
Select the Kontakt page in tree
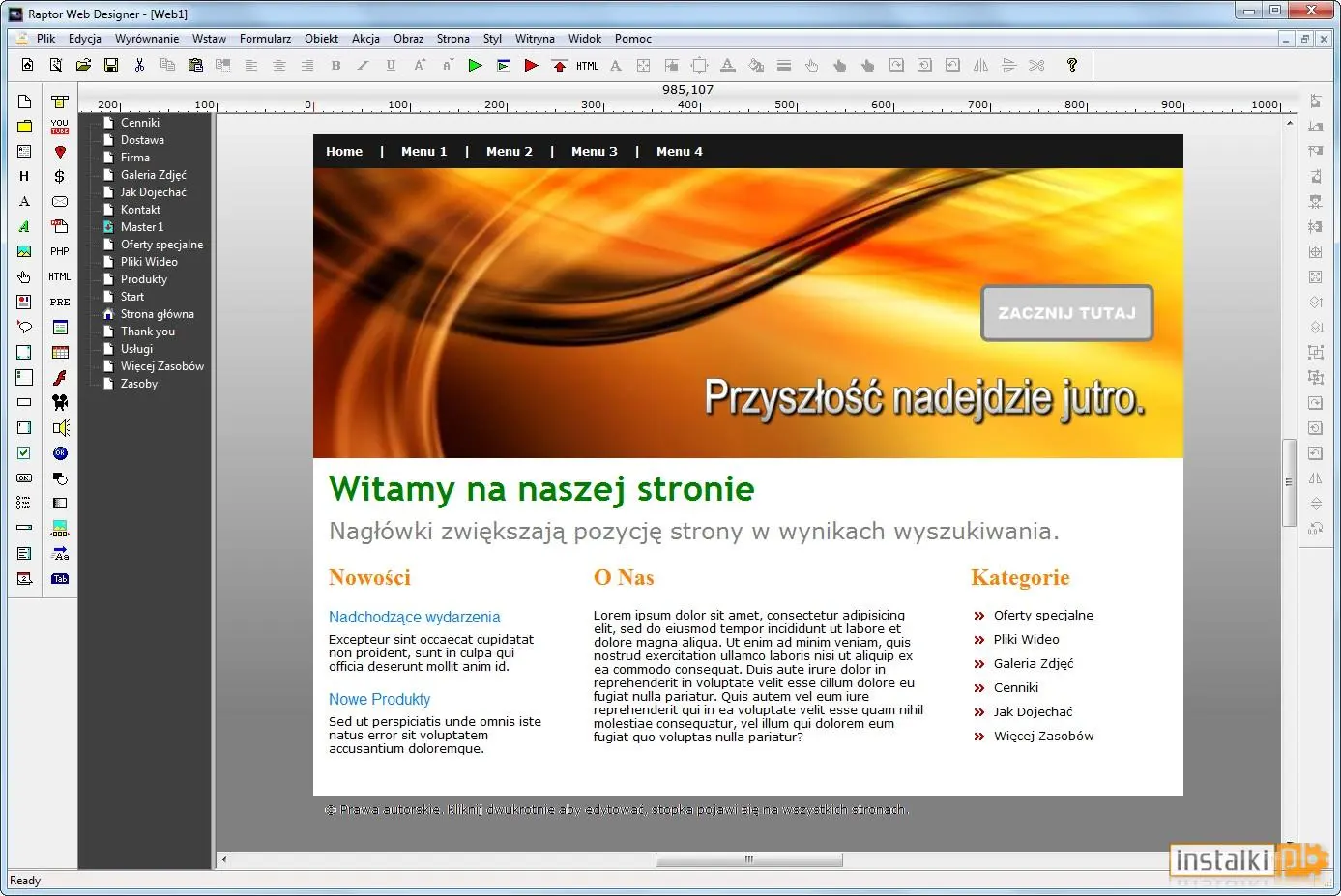(x=140, y=210)
